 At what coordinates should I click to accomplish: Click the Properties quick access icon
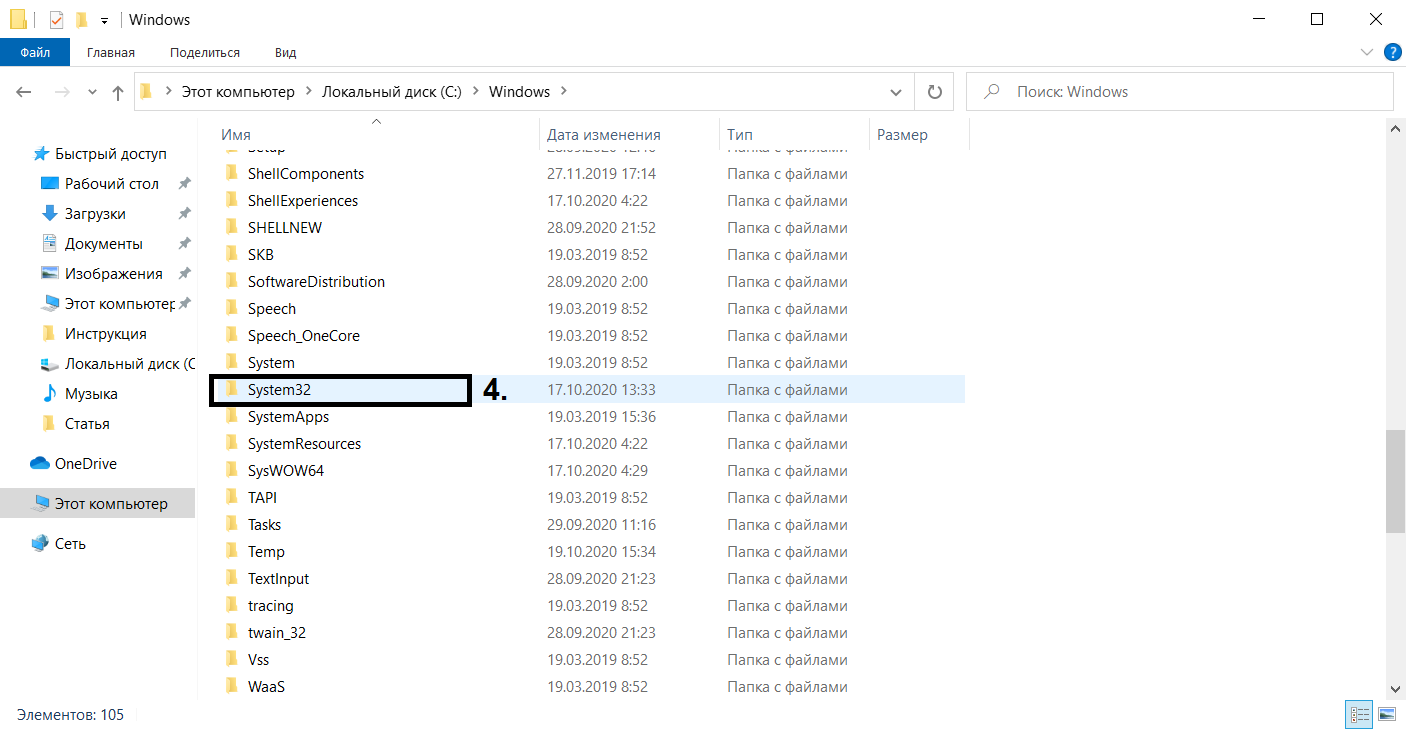(x=56, y=19)
